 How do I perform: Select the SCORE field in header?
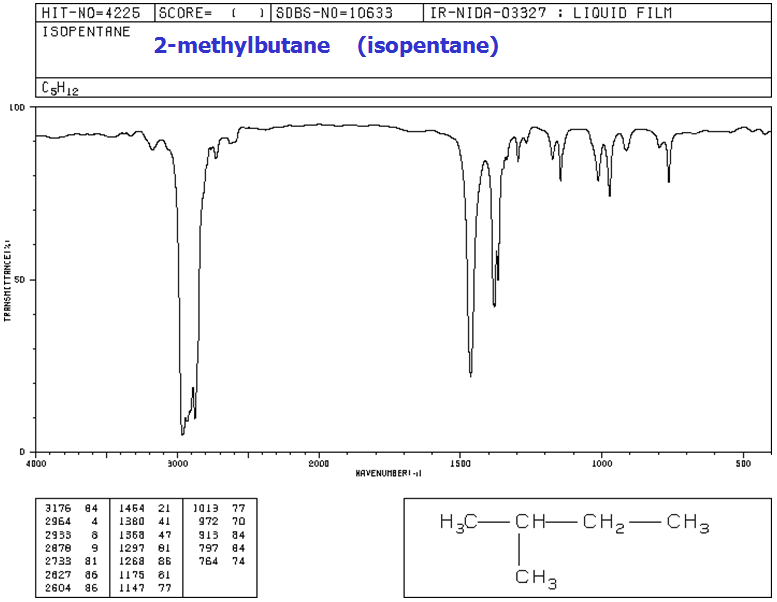coord(212,13)
